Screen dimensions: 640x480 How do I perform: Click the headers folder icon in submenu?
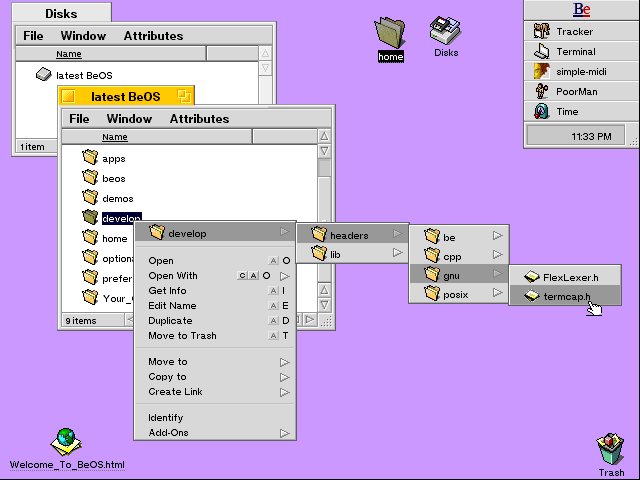point(319,234)
